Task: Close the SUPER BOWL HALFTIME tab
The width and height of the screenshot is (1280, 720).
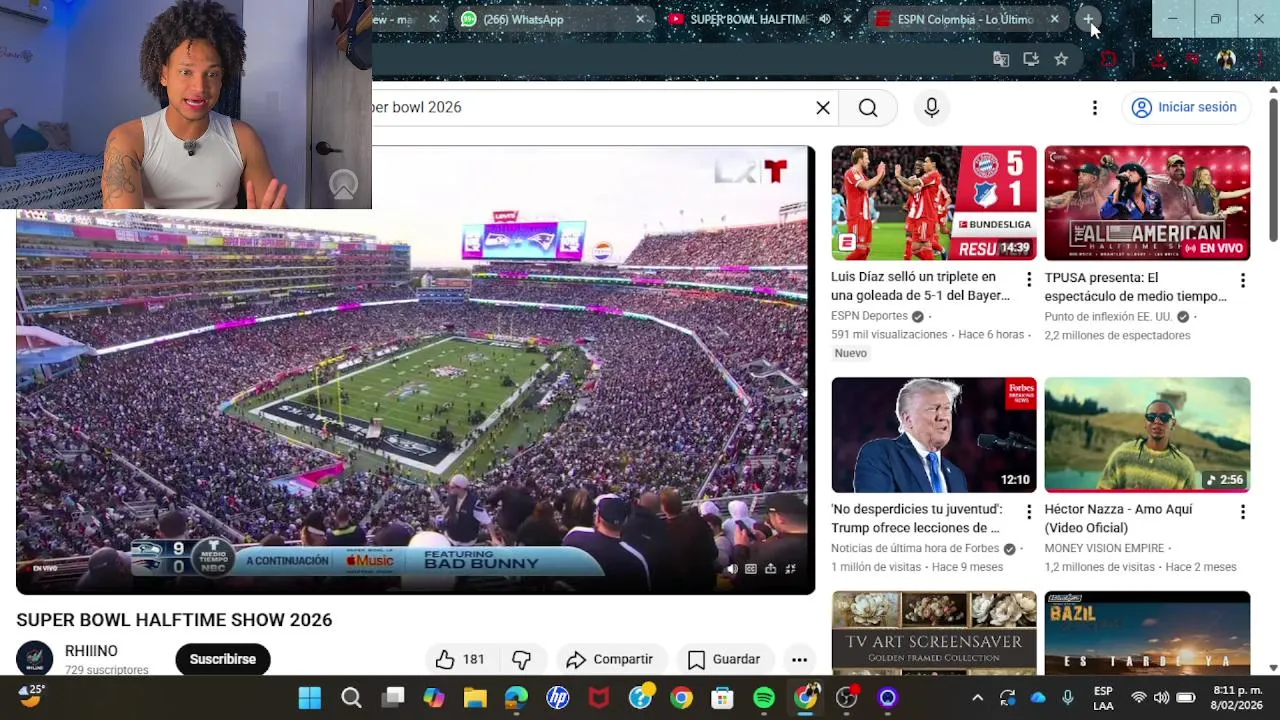Action: click(x=847, y=19)
